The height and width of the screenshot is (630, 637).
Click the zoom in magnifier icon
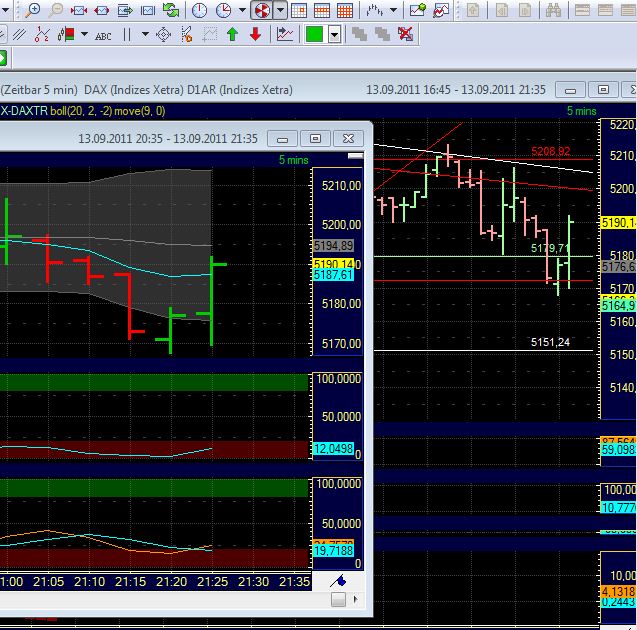coord(32,10)
